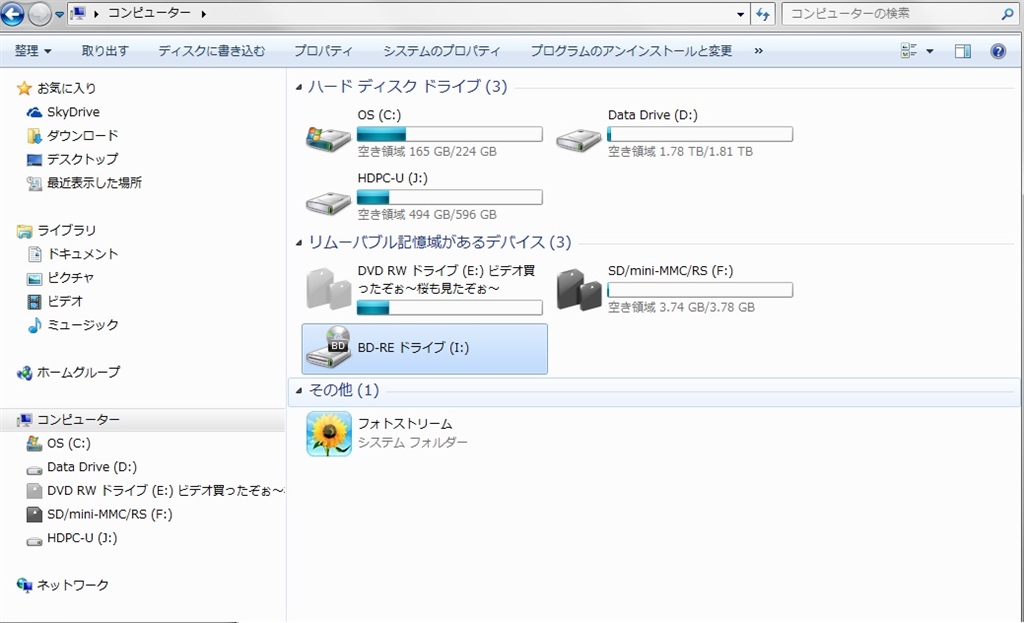Screen dimensions: 1024x623
Task: Click the 空き領域 165 GB/224 GB text
Action: point(426,152)
